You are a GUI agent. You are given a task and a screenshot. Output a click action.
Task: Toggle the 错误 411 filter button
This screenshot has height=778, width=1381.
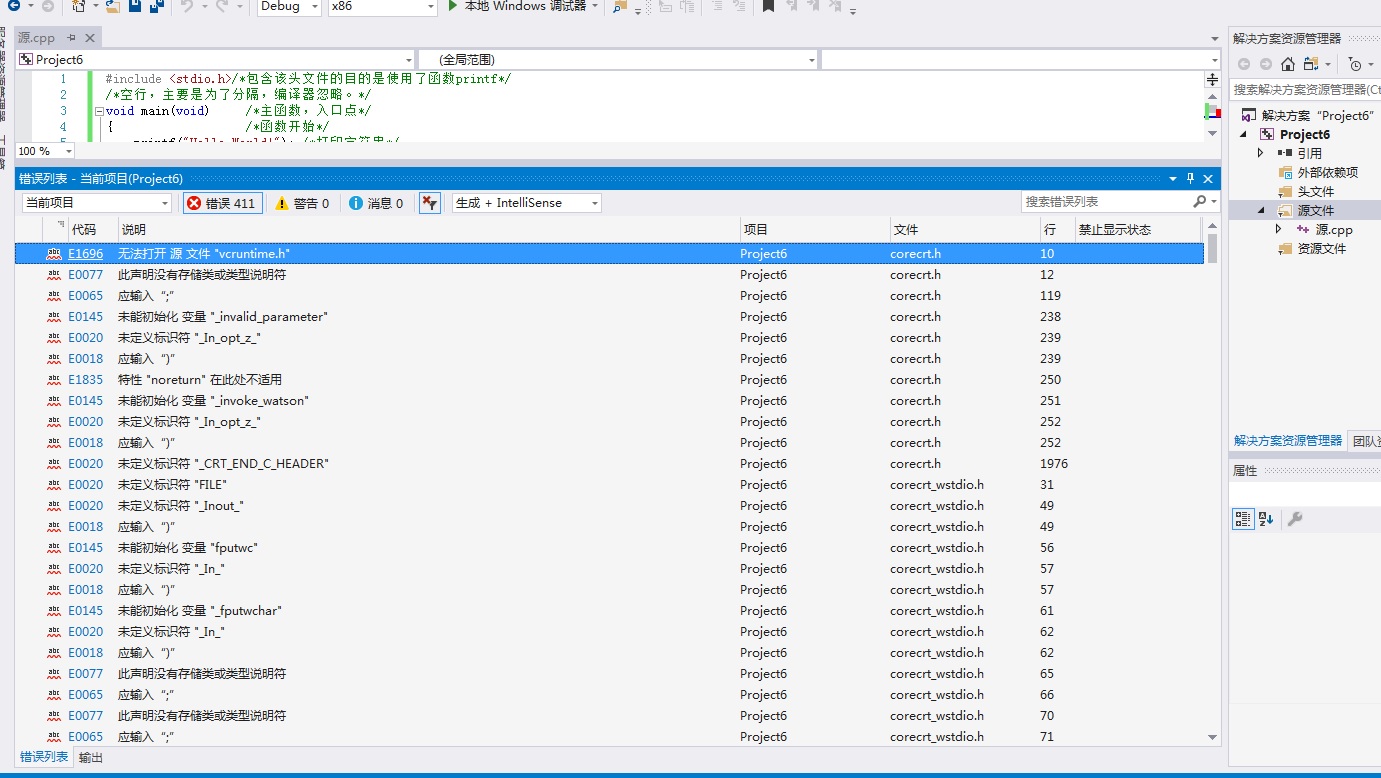(222, 203)
